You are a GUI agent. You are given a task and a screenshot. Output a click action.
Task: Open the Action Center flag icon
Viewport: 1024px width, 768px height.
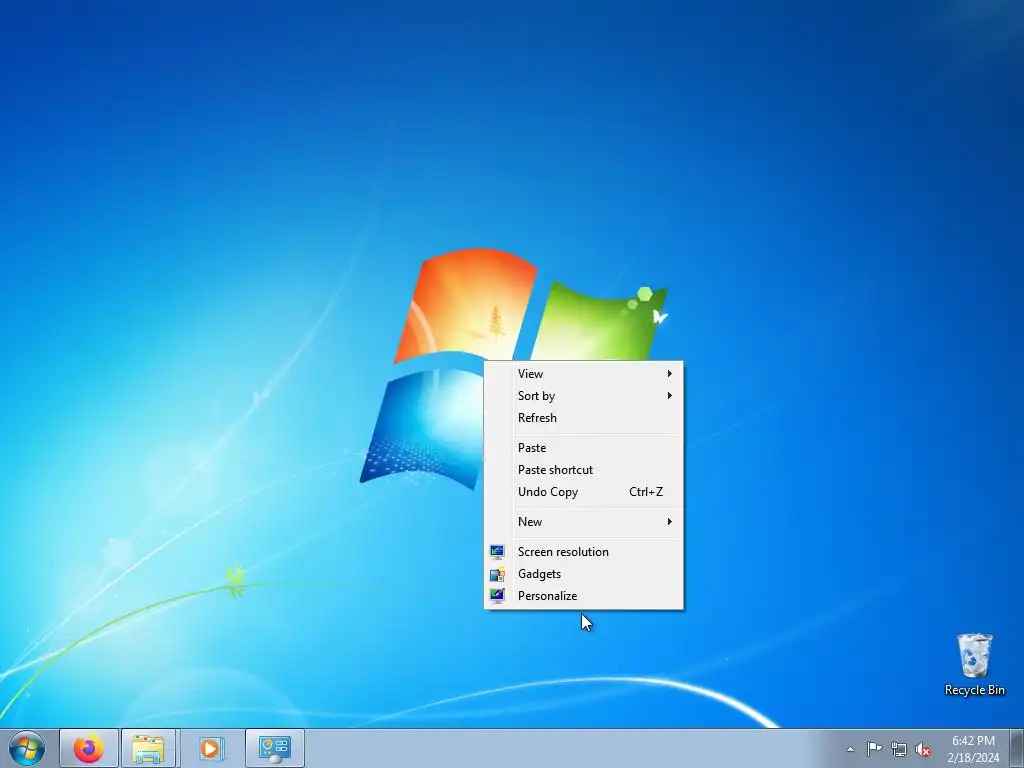[x=874, y=749]
